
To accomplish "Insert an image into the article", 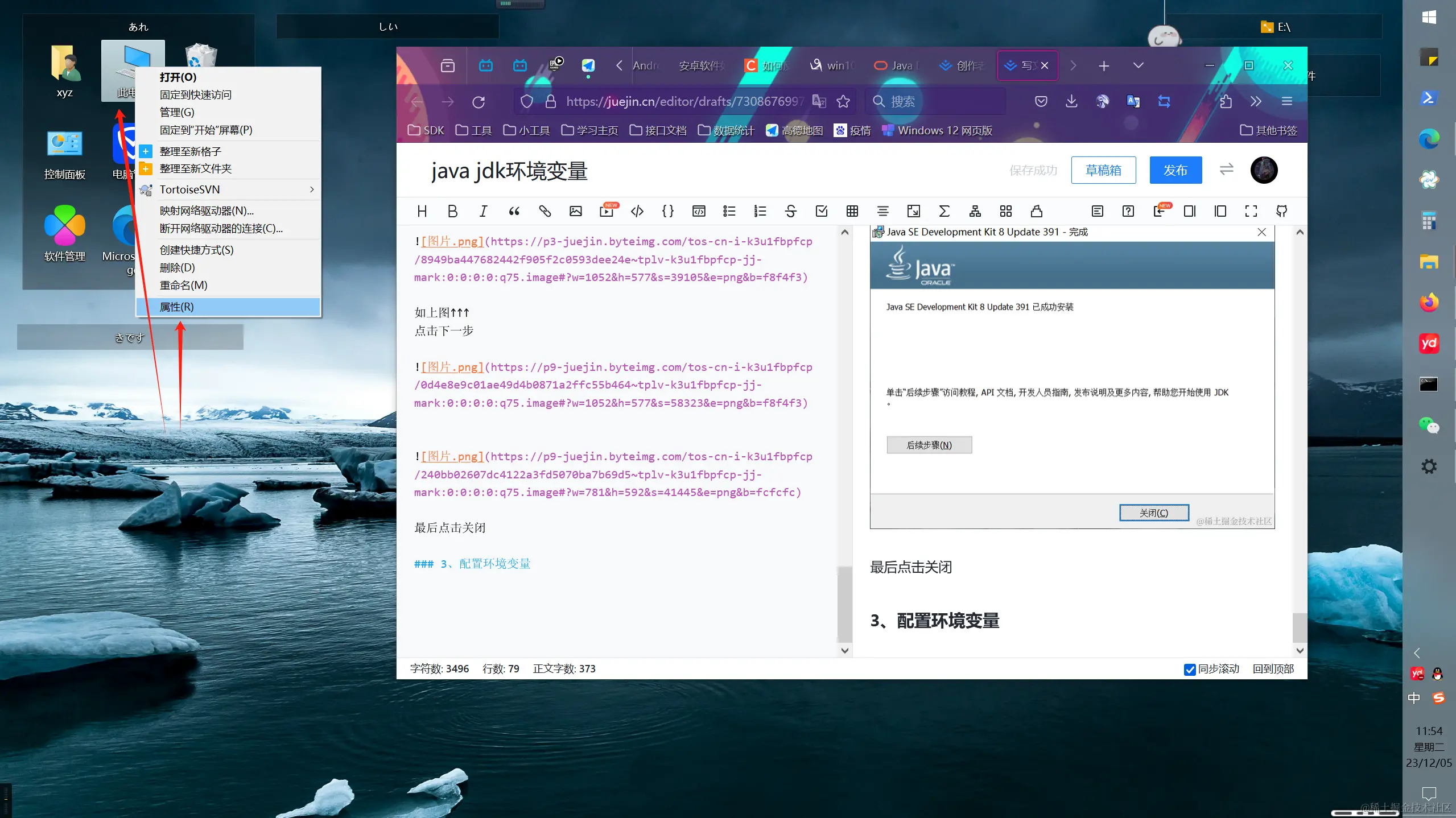I will (575, 211).
